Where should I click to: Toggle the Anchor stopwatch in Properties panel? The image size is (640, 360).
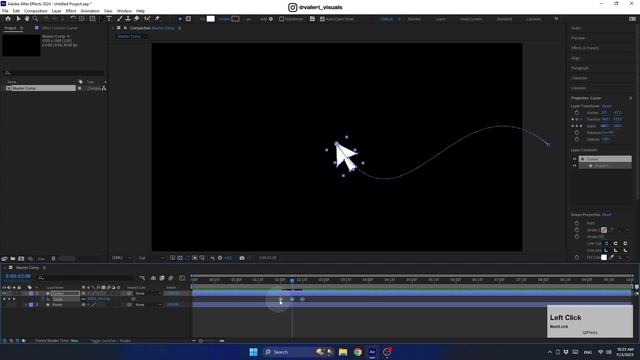(x=577, y=113)
